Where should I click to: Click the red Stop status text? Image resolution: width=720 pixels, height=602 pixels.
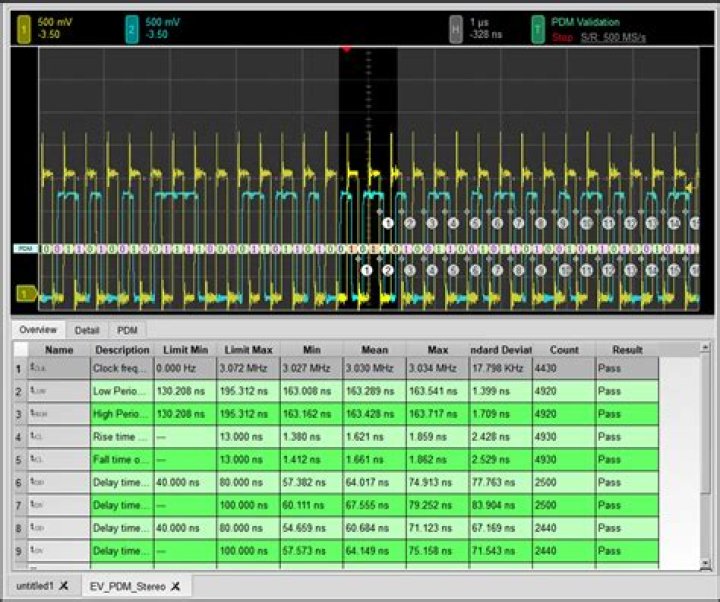(x=562, y=37)
